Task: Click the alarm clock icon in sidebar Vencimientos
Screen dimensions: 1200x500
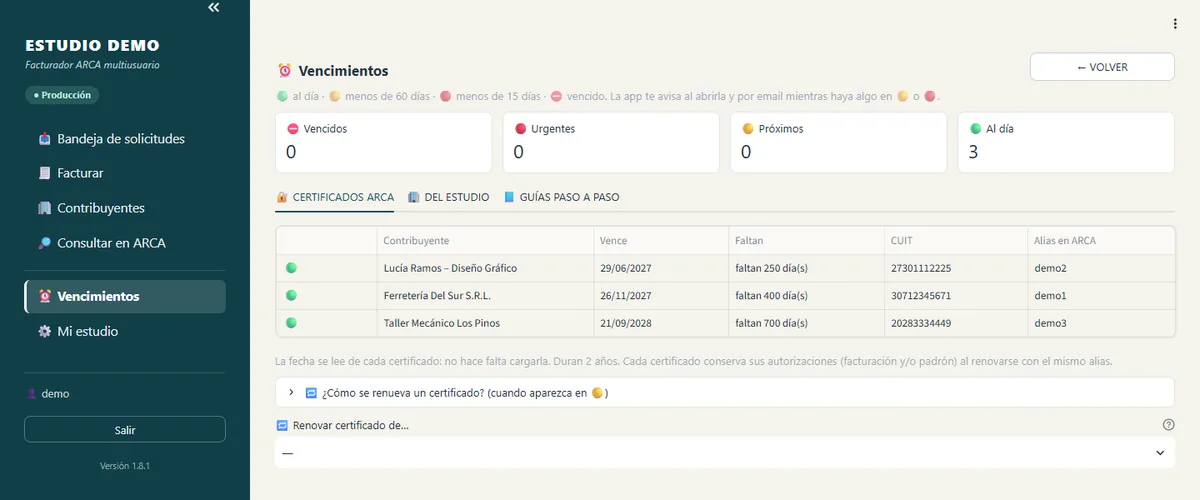Action: (x=44, y=296)
